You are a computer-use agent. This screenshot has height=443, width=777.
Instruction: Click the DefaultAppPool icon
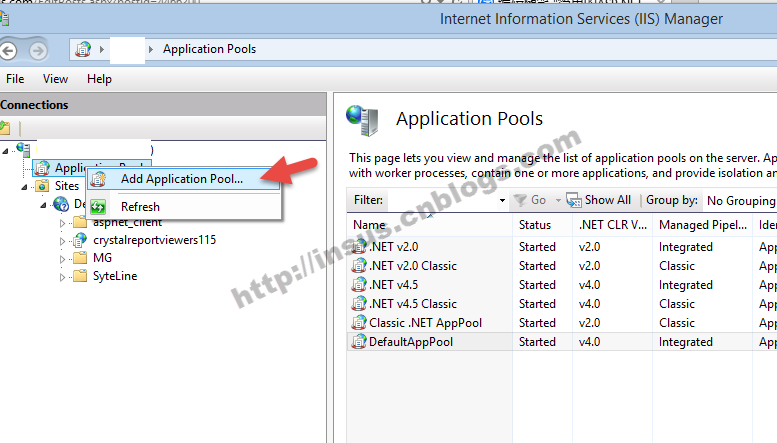pos(358,342)
